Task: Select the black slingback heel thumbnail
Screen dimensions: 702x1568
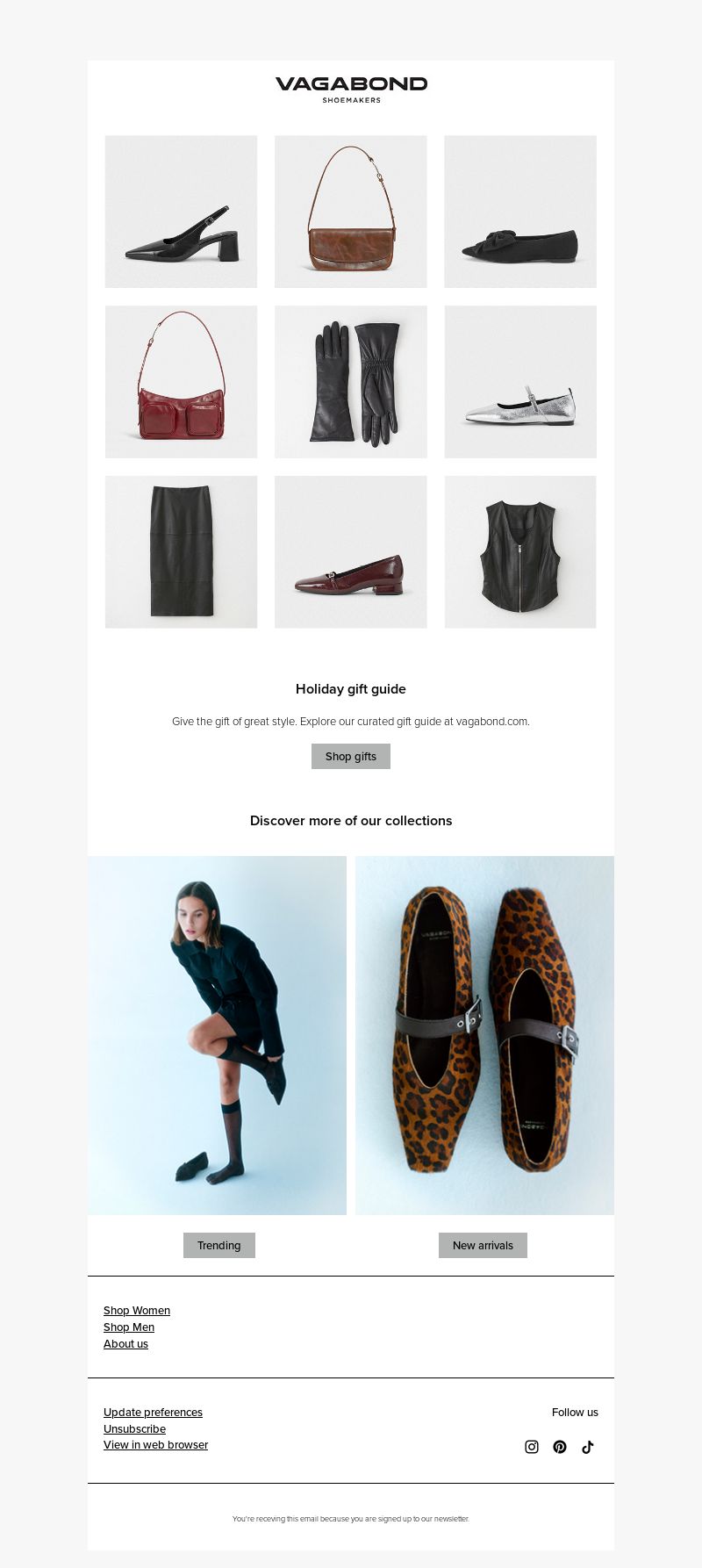Action: (181, 212)
